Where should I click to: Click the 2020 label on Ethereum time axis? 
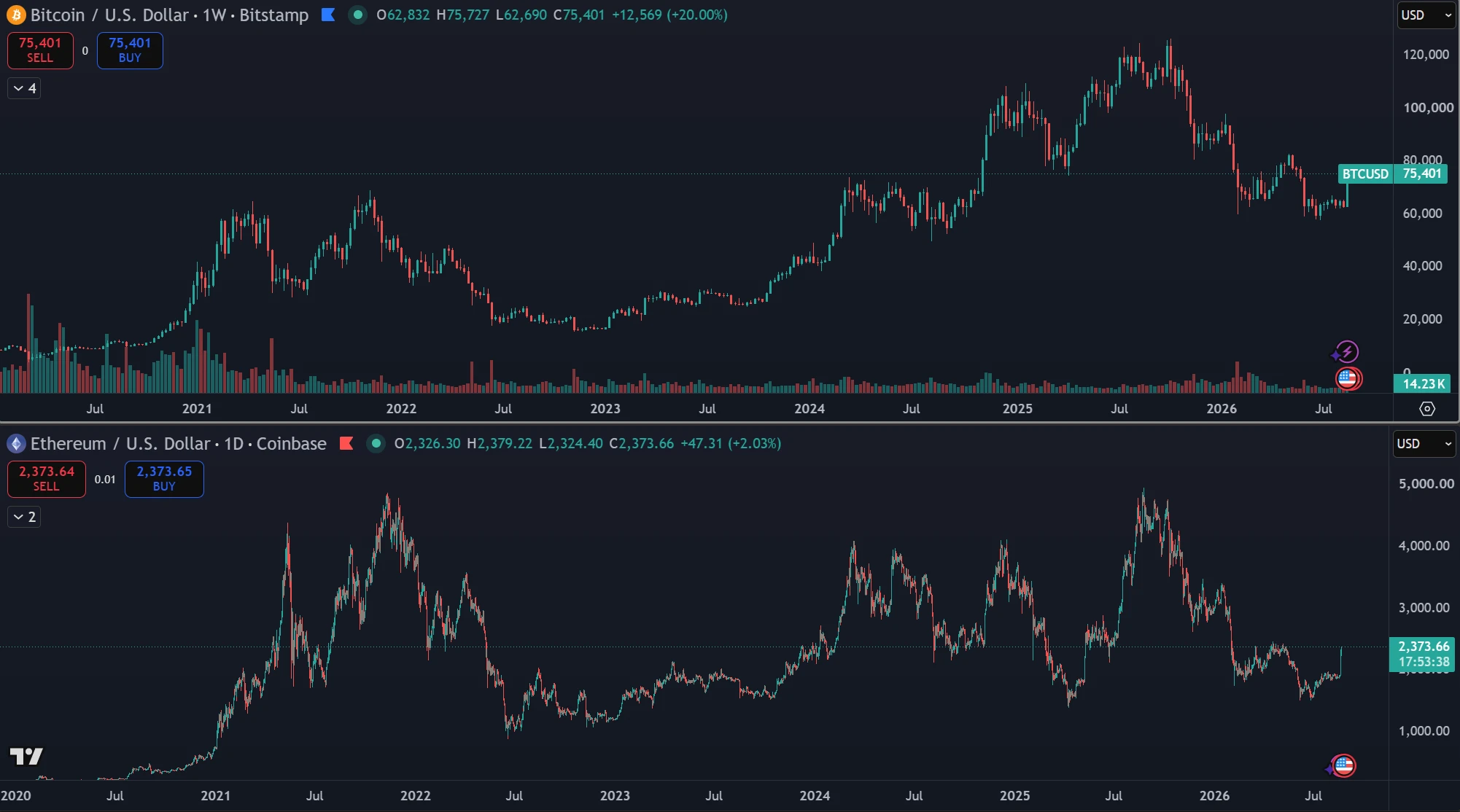(16, 796)
